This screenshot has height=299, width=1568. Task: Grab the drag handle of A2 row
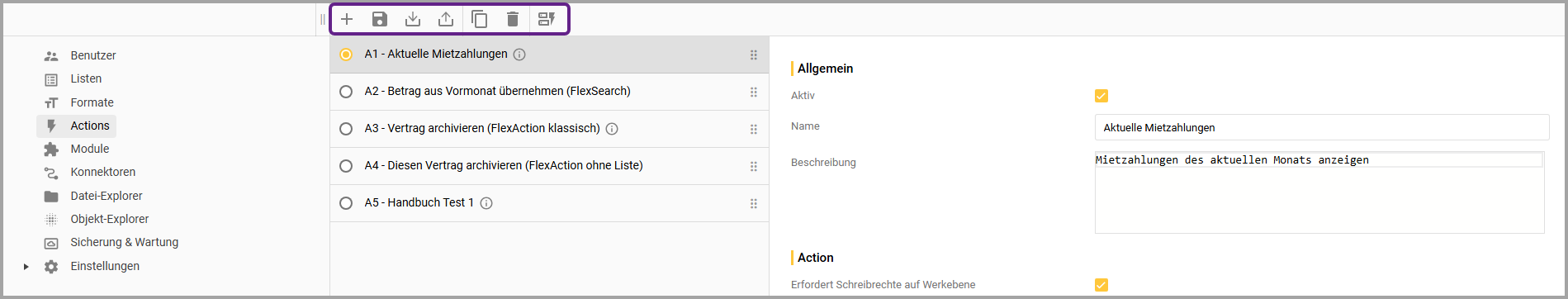coord(754,92)
